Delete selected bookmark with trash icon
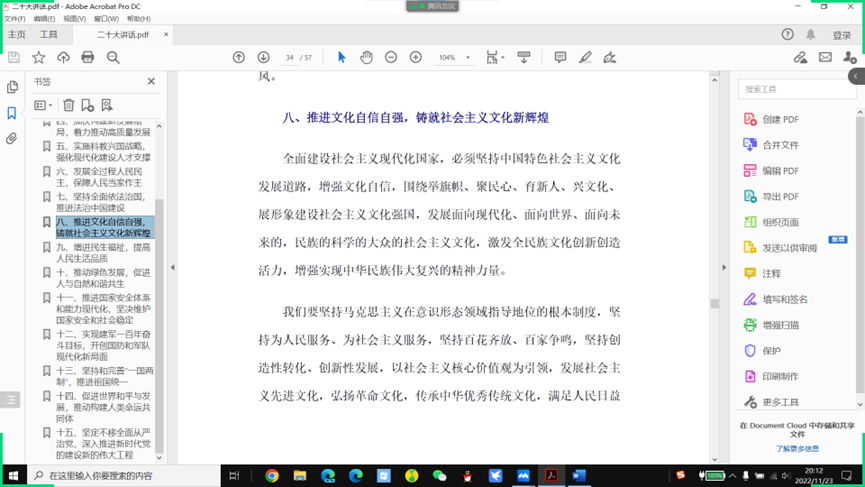865x487 pixels. pos(68,105)
